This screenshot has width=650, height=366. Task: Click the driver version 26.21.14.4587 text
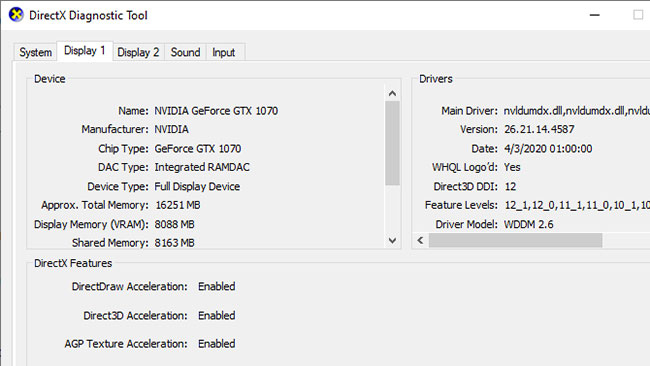coord(539,129)
